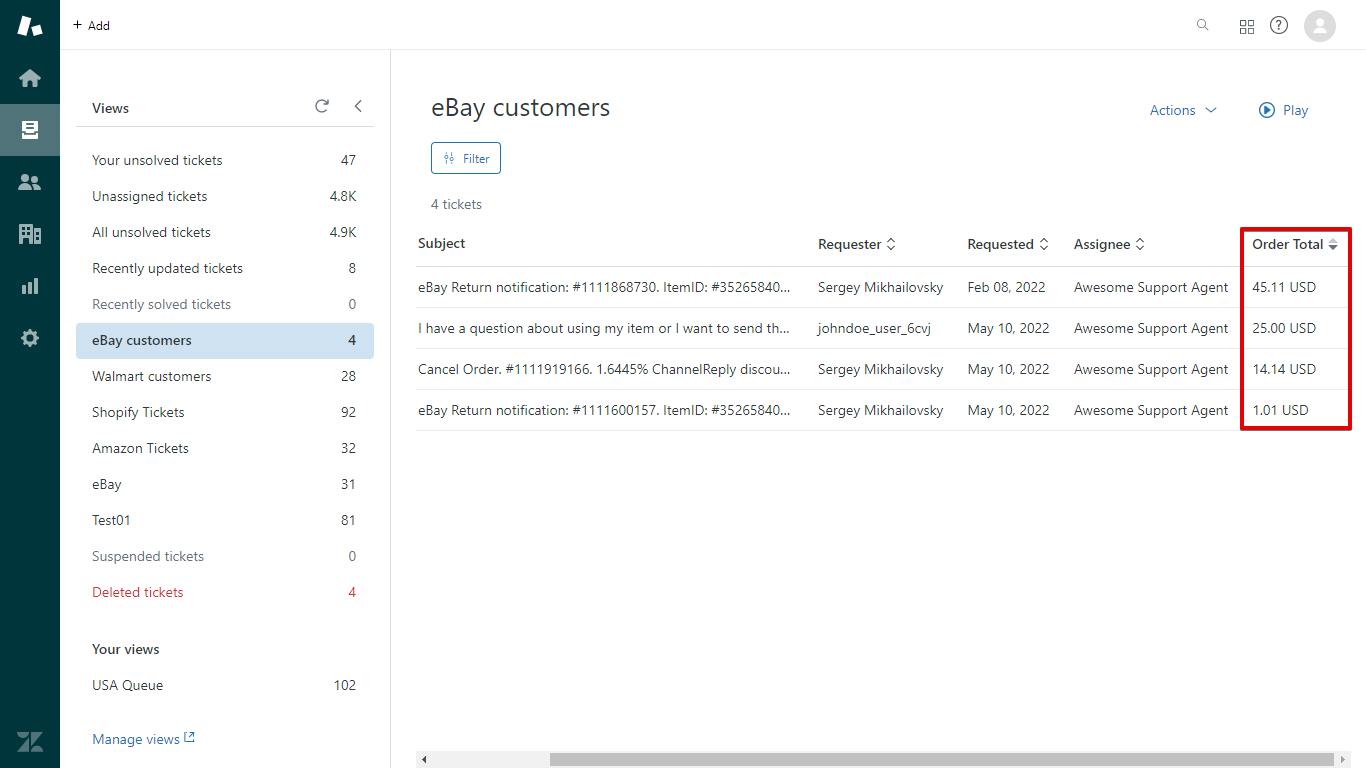
Task: Click the horizontal scrollbar thumb
Action: coord(942,760)
